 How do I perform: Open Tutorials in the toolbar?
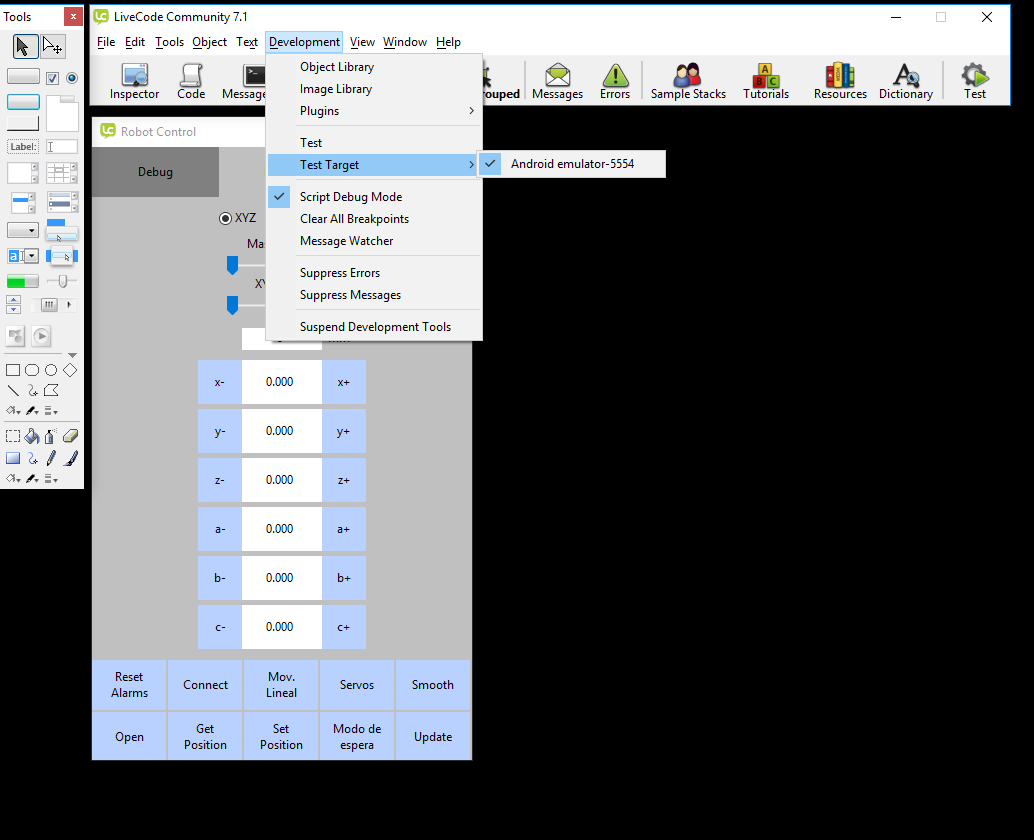(766, 82)
